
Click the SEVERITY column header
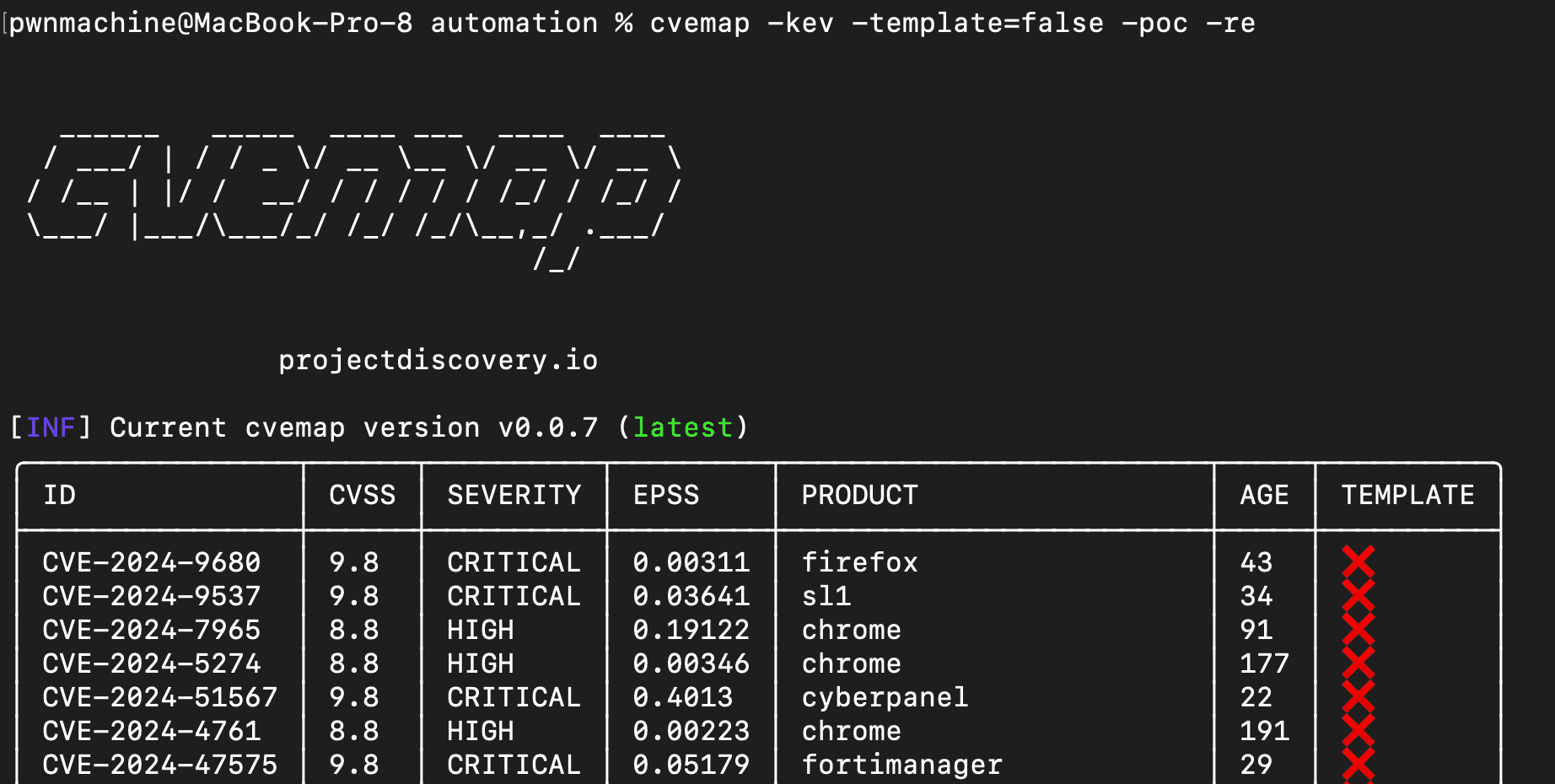[x=514, y=495]
